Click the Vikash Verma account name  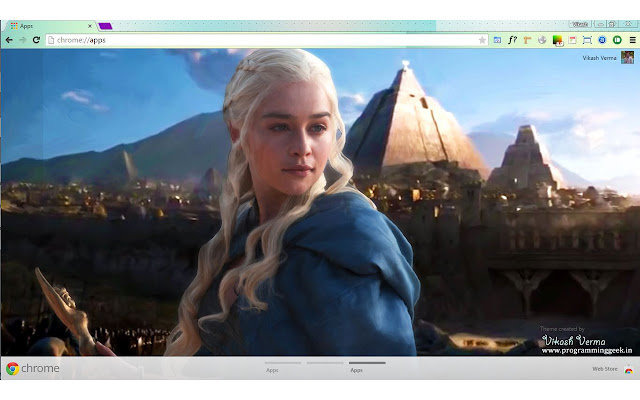pyautogui.click(x=599, y=58)
